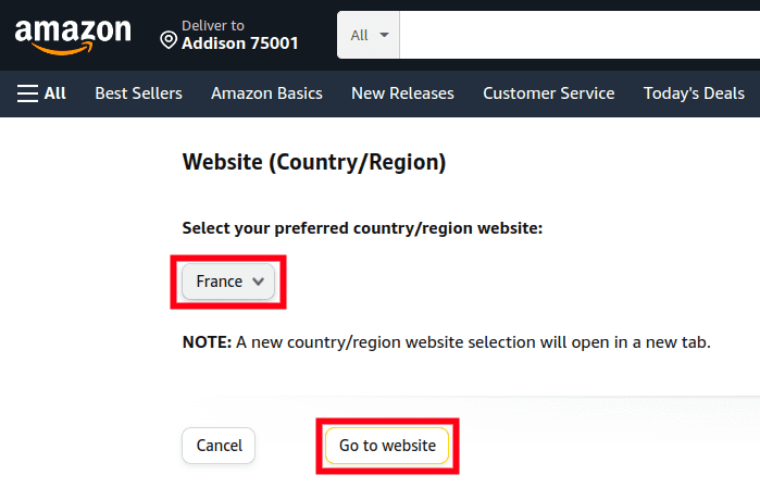Click the NOTE text about new tab

pos(446,342)
